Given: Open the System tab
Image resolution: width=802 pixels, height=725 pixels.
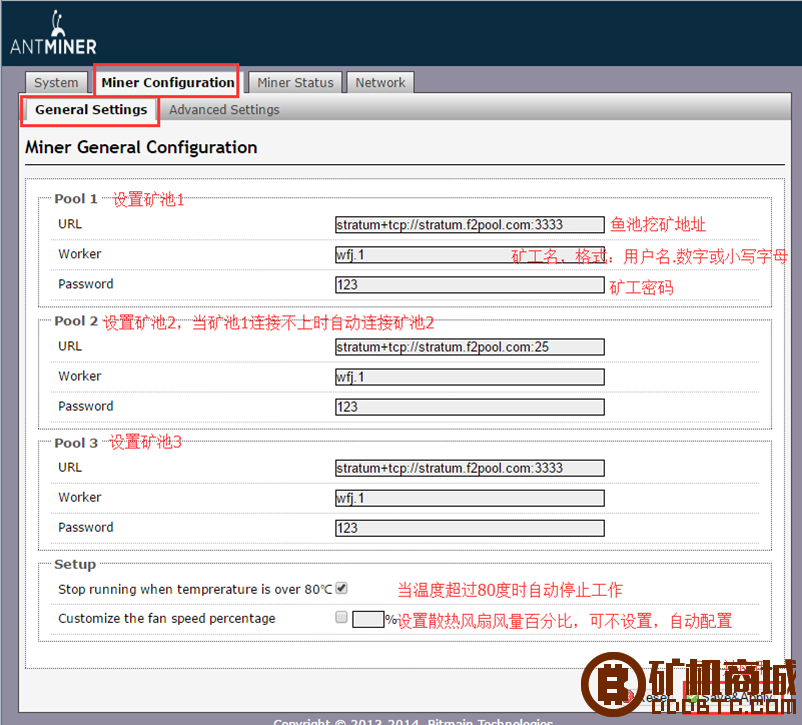Looking at the screenshot, I should 56,82.
